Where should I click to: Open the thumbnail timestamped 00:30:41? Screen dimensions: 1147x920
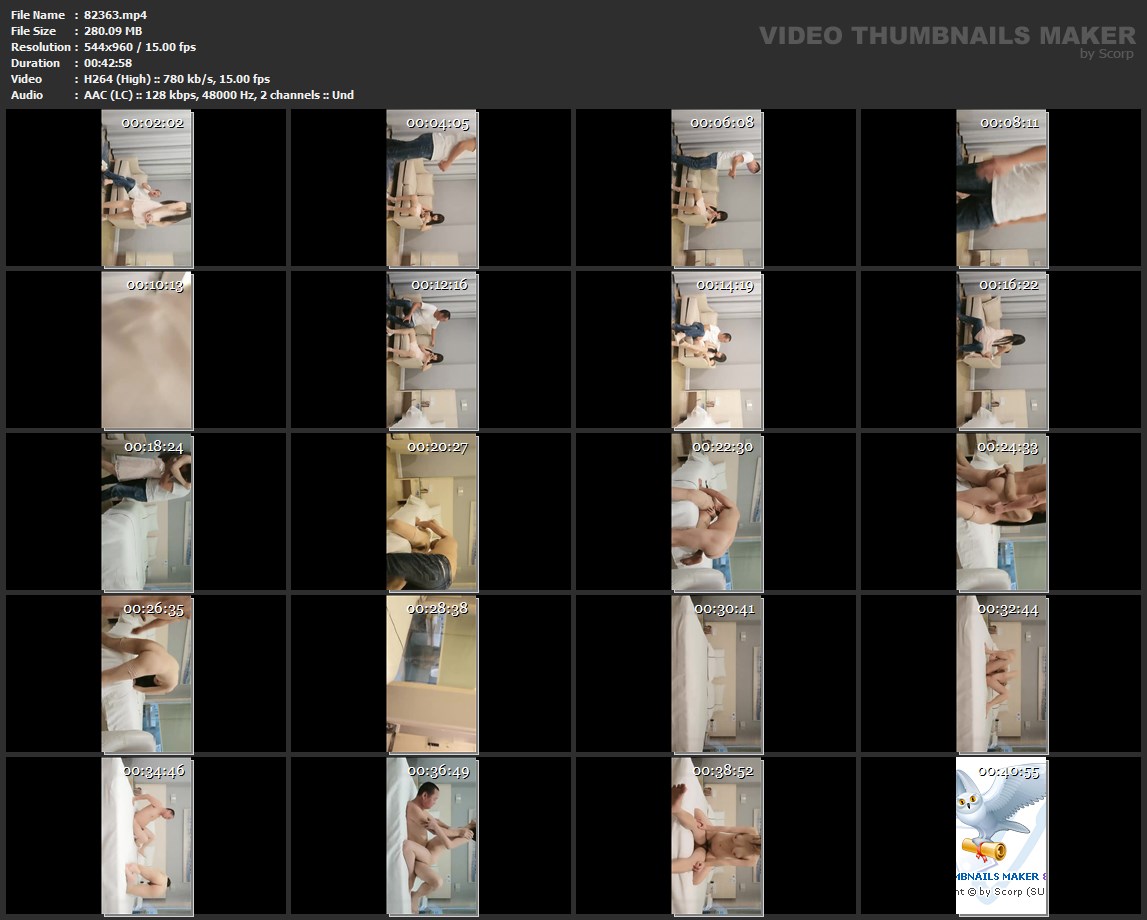point(716,674)
